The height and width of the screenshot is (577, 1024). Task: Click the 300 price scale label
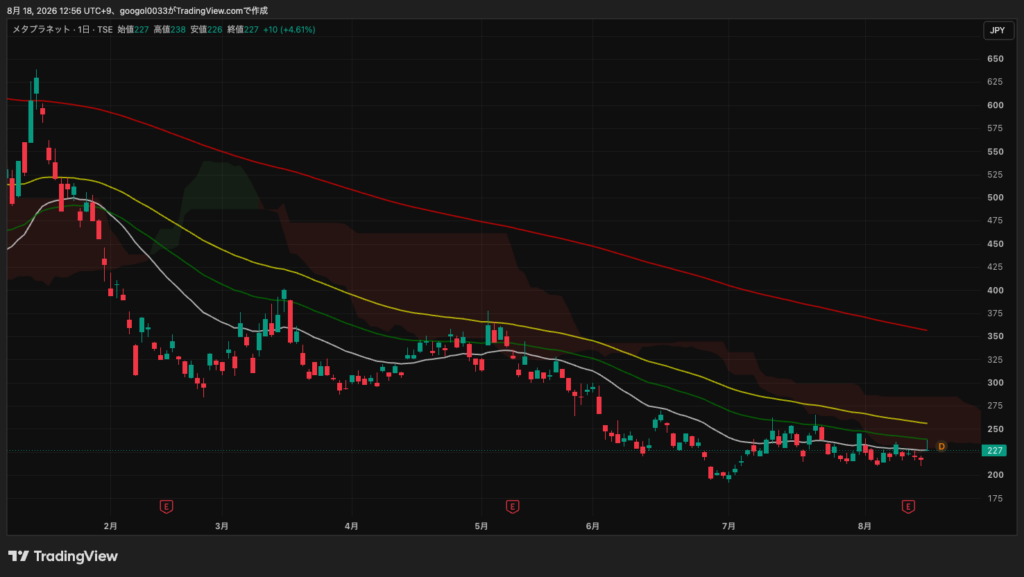995,382
